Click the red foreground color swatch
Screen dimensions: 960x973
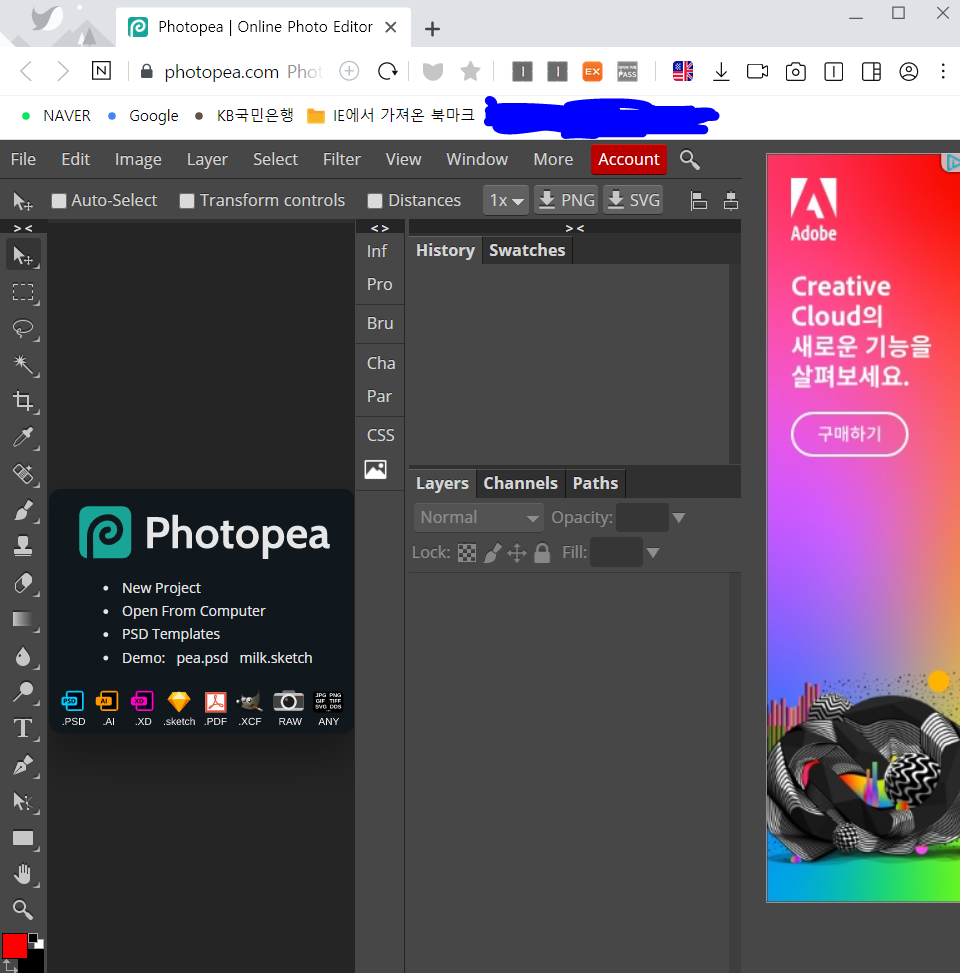14,946
